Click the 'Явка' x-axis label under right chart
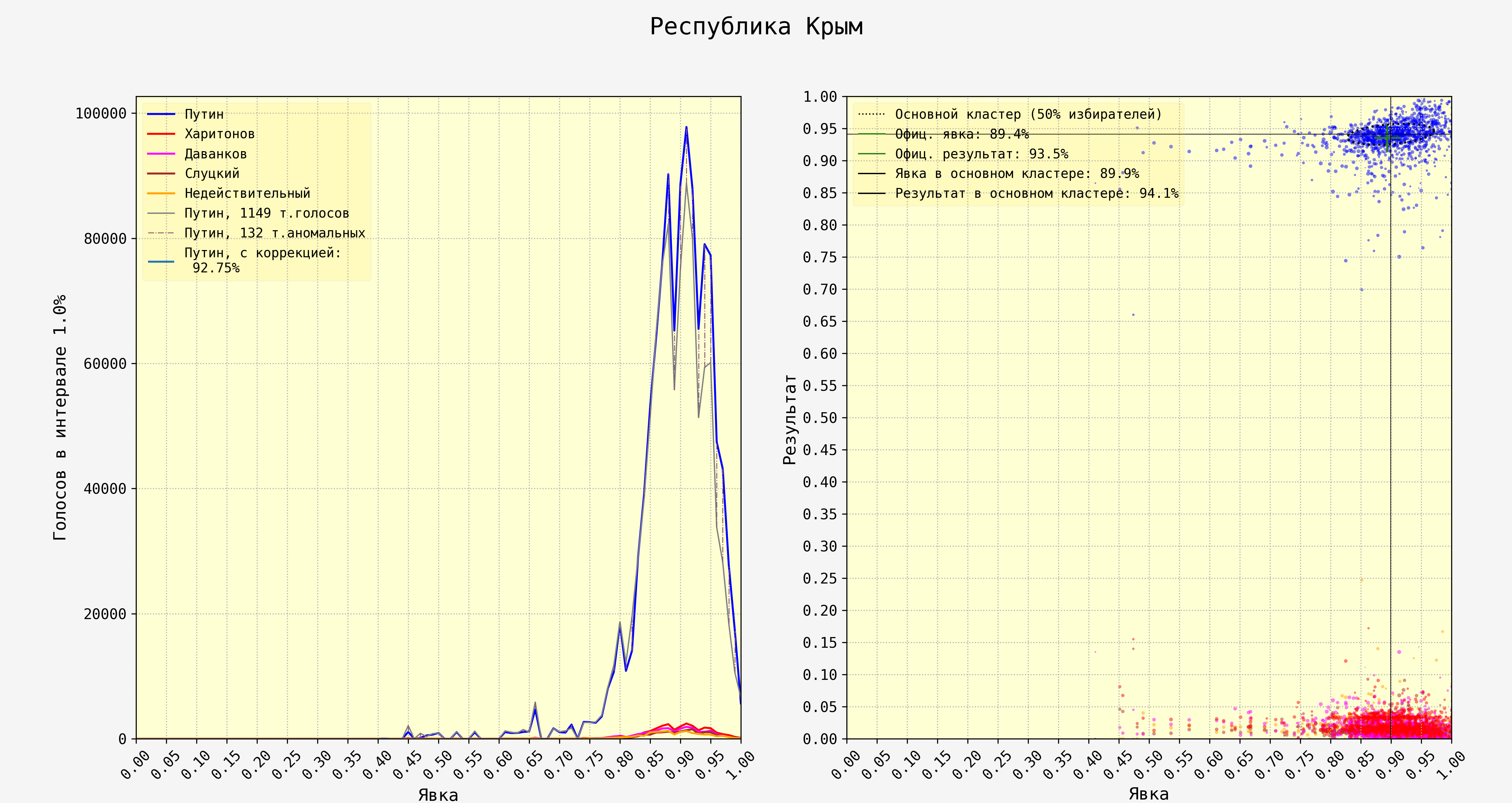This screenshot has width=1512, height=803. 1149,794
